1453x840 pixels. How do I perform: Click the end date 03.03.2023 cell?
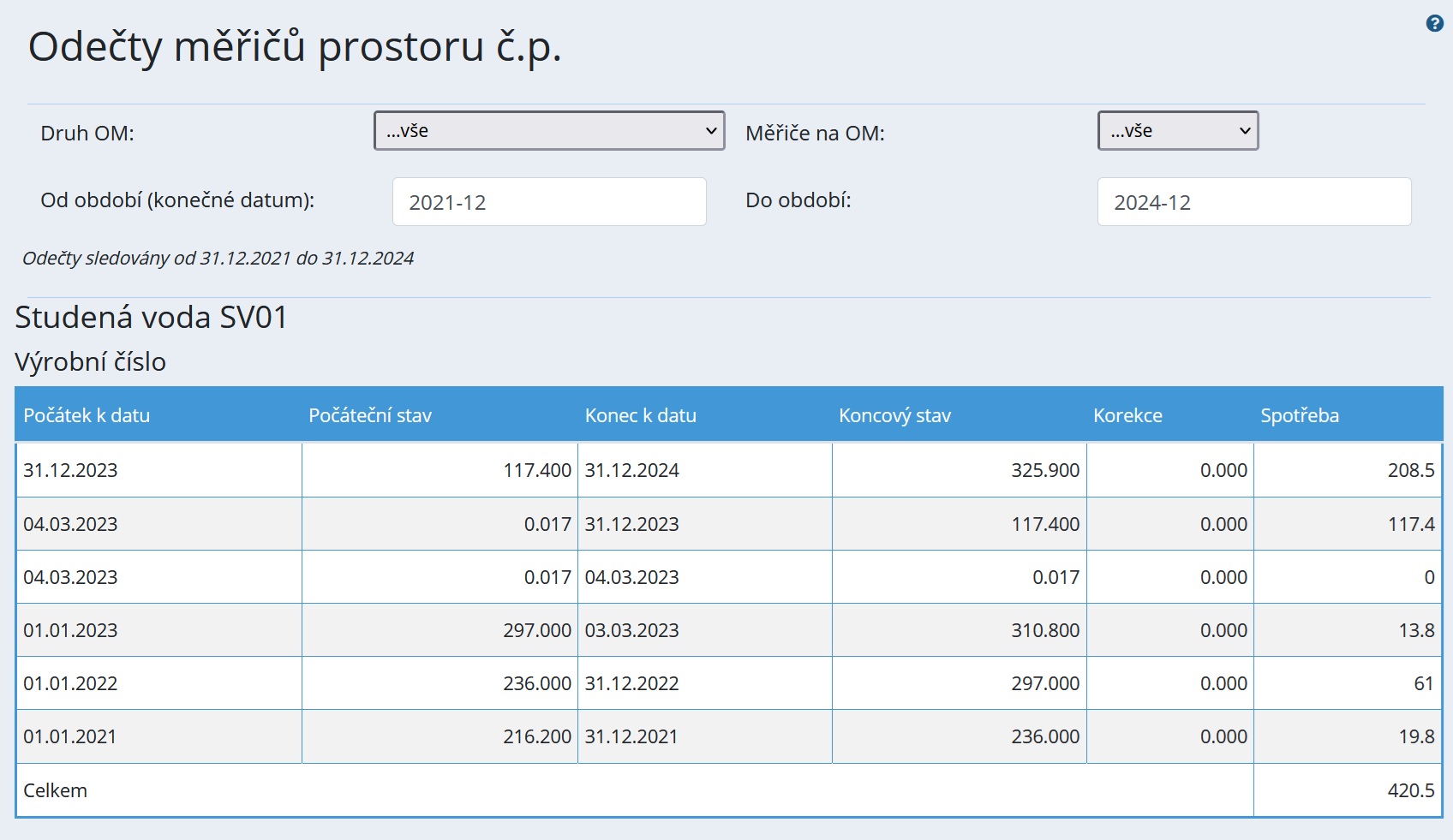pos(631,630)
